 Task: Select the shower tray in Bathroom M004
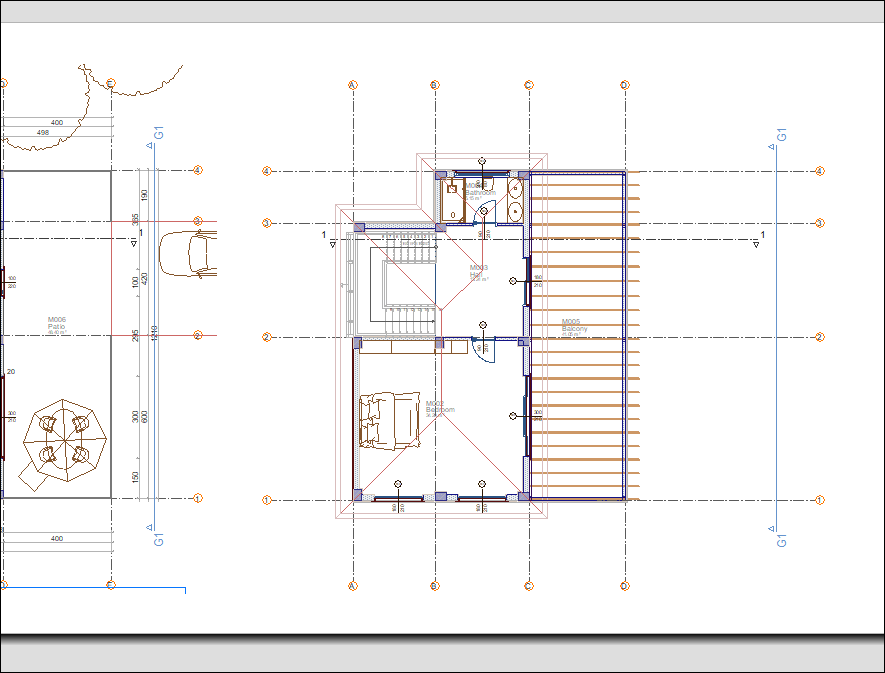click(x=452, y=200)
